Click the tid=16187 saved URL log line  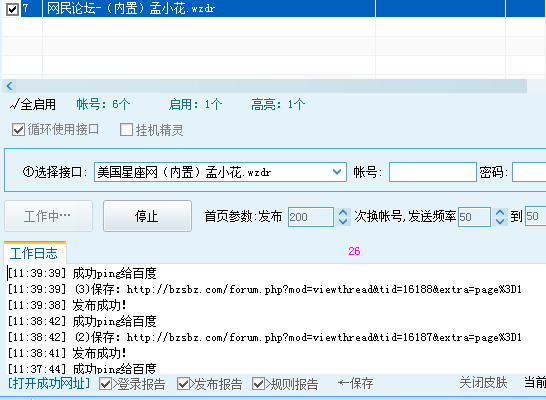[x=264, y=337]
